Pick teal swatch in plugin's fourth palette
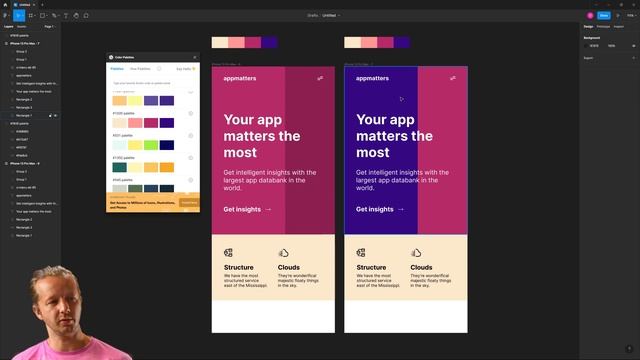 (x=120, y=167)
